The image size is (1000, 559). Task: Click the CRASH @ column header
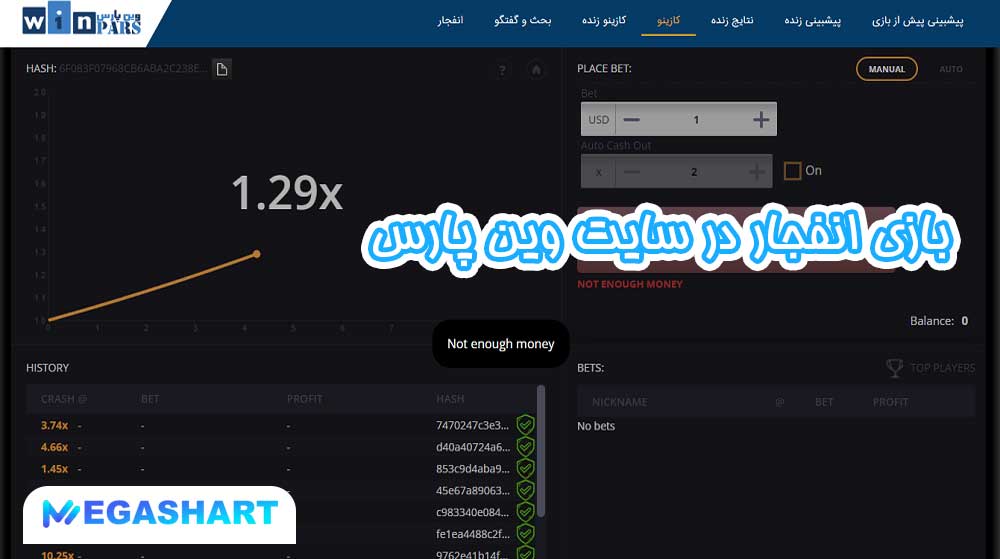(x=64, y=399)
